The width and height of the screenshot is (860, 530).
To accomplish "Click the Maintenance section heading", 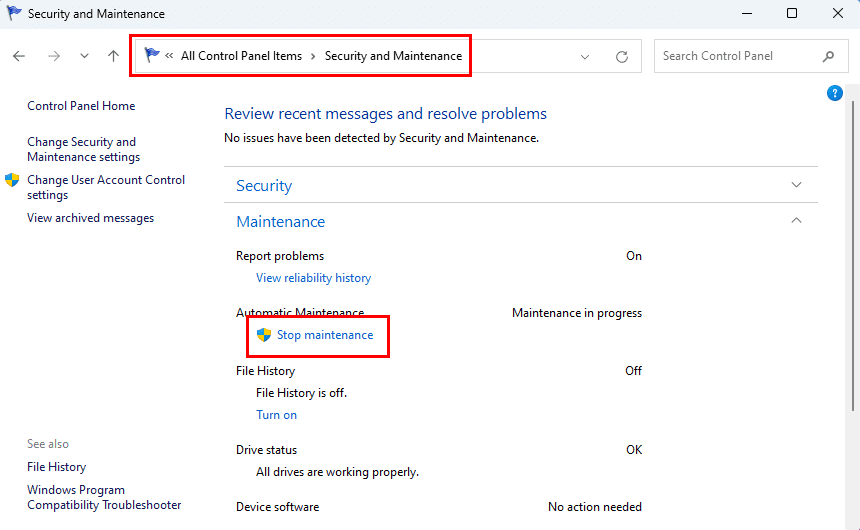I will coord(280,222).
